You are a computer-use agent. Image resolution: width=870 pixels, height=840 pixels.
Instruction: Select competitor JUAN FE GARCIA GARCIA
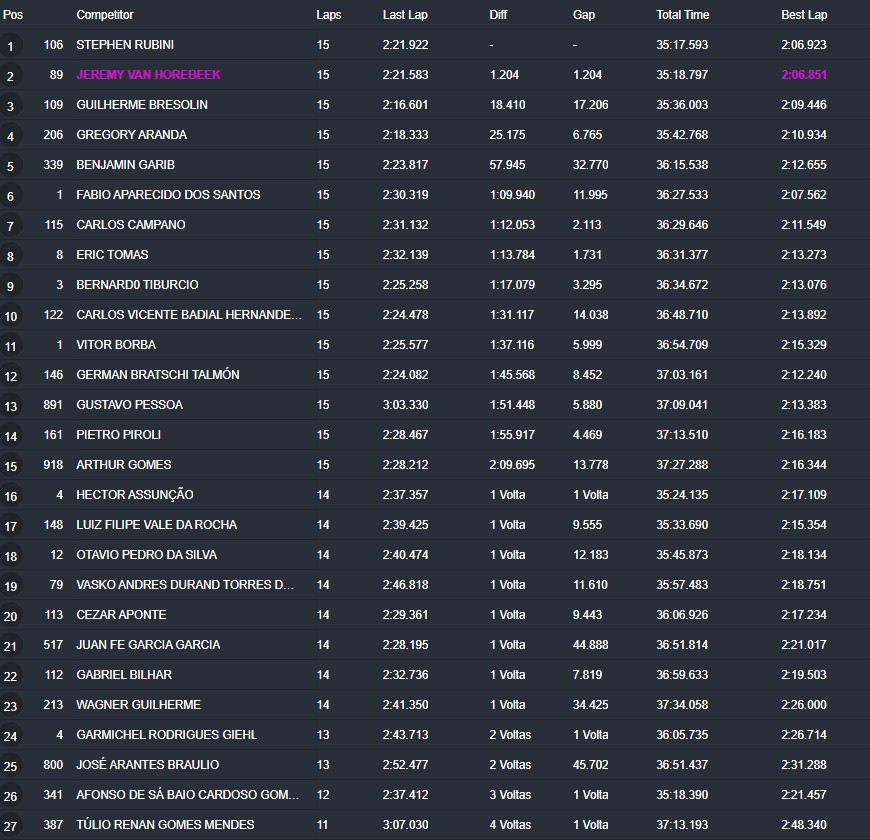(x=148, y=644)
